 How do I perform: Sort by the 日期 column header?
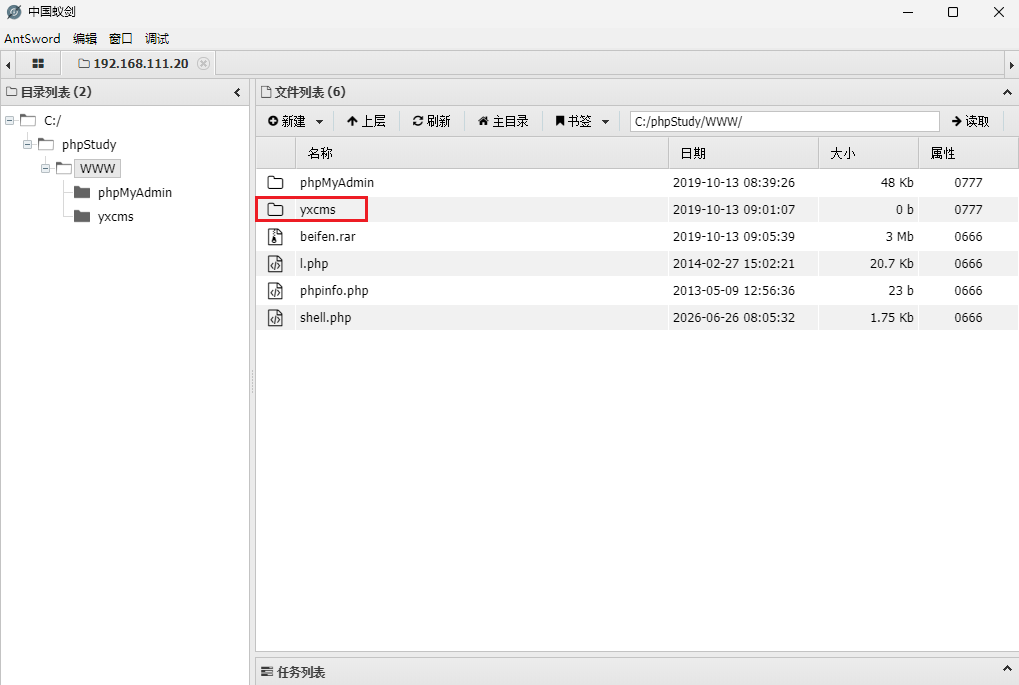[743, 153]
